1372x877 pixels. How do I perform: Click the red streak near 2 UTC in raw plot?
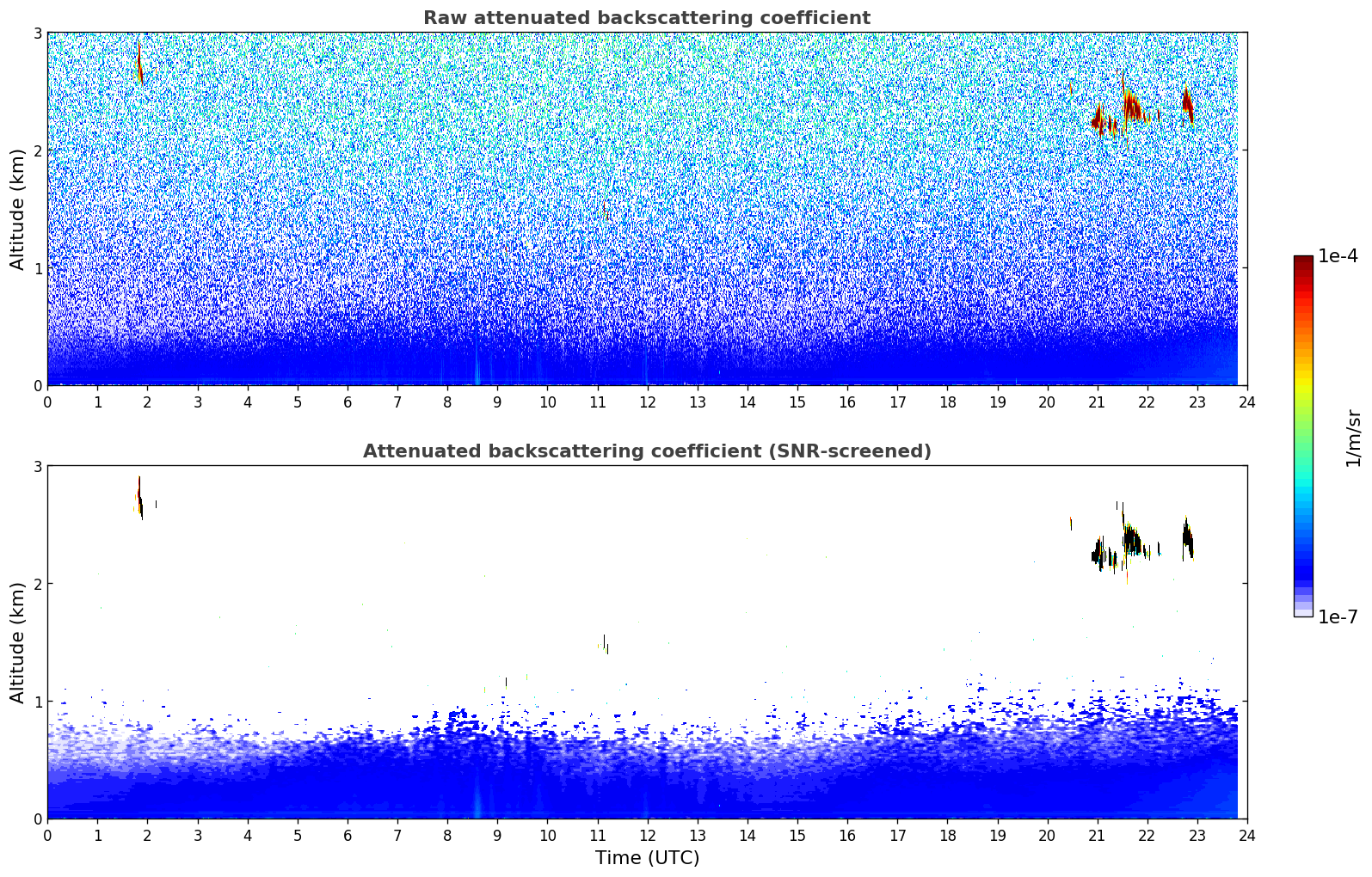[139, 64]
